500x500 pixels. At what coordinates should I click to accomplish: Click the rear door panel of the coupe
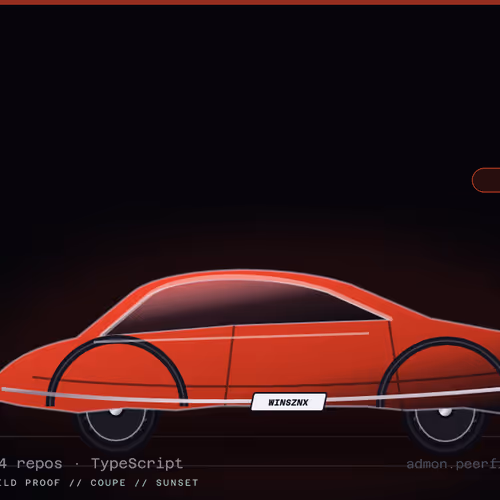(x=310, y=357)
